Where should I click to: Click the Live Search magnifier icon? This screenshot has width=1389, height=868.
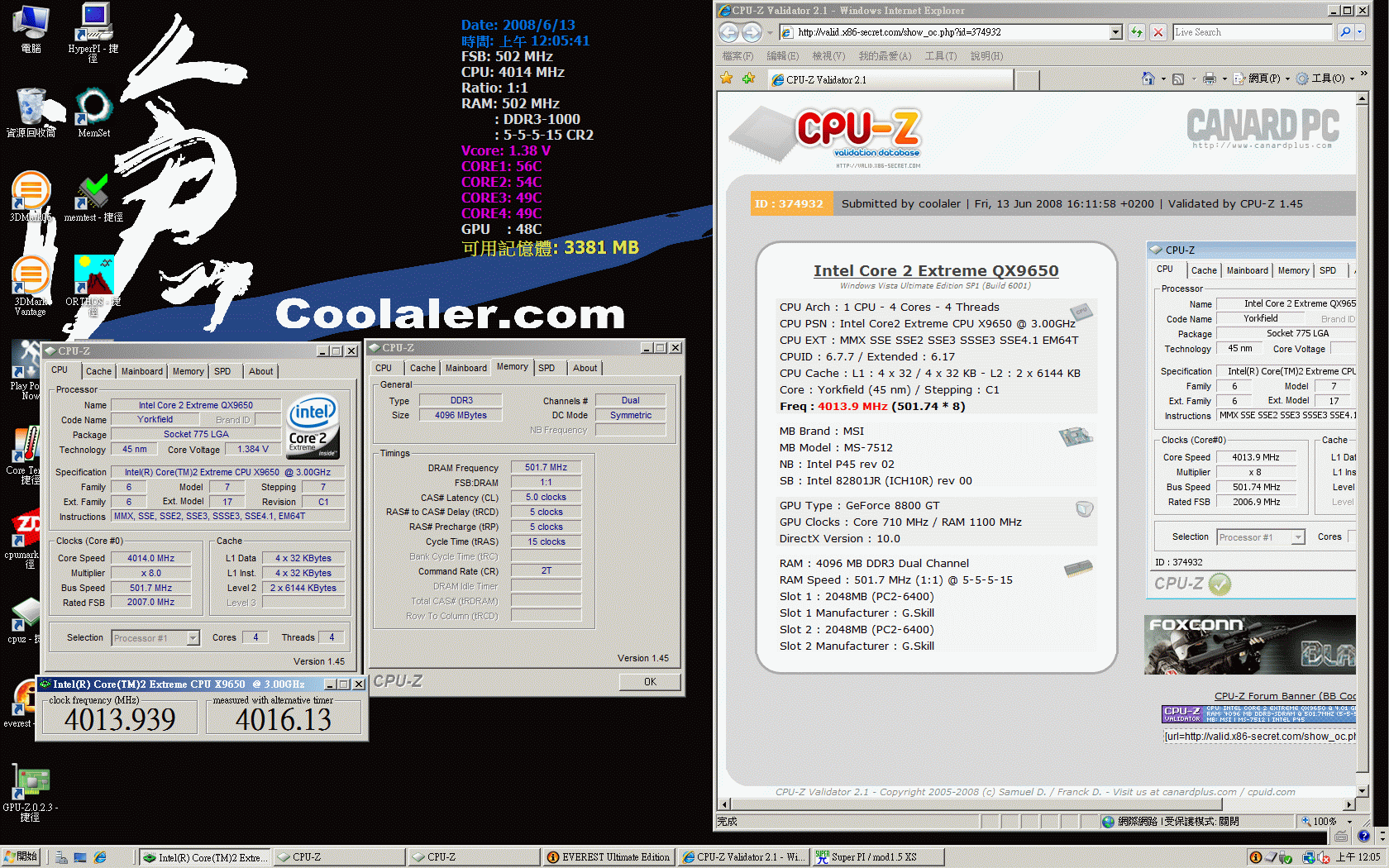point(1345,32)
